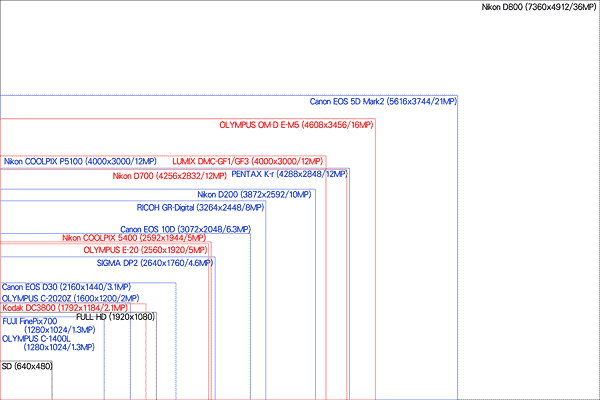
Task: Select the OLYMPUS C-2020Z label
Action: tap(70, 298)
